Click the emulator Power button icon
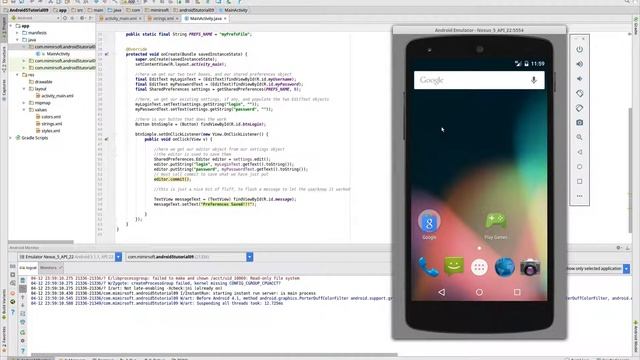Viewport: 640px width, 360px height. tap(580, 49)
